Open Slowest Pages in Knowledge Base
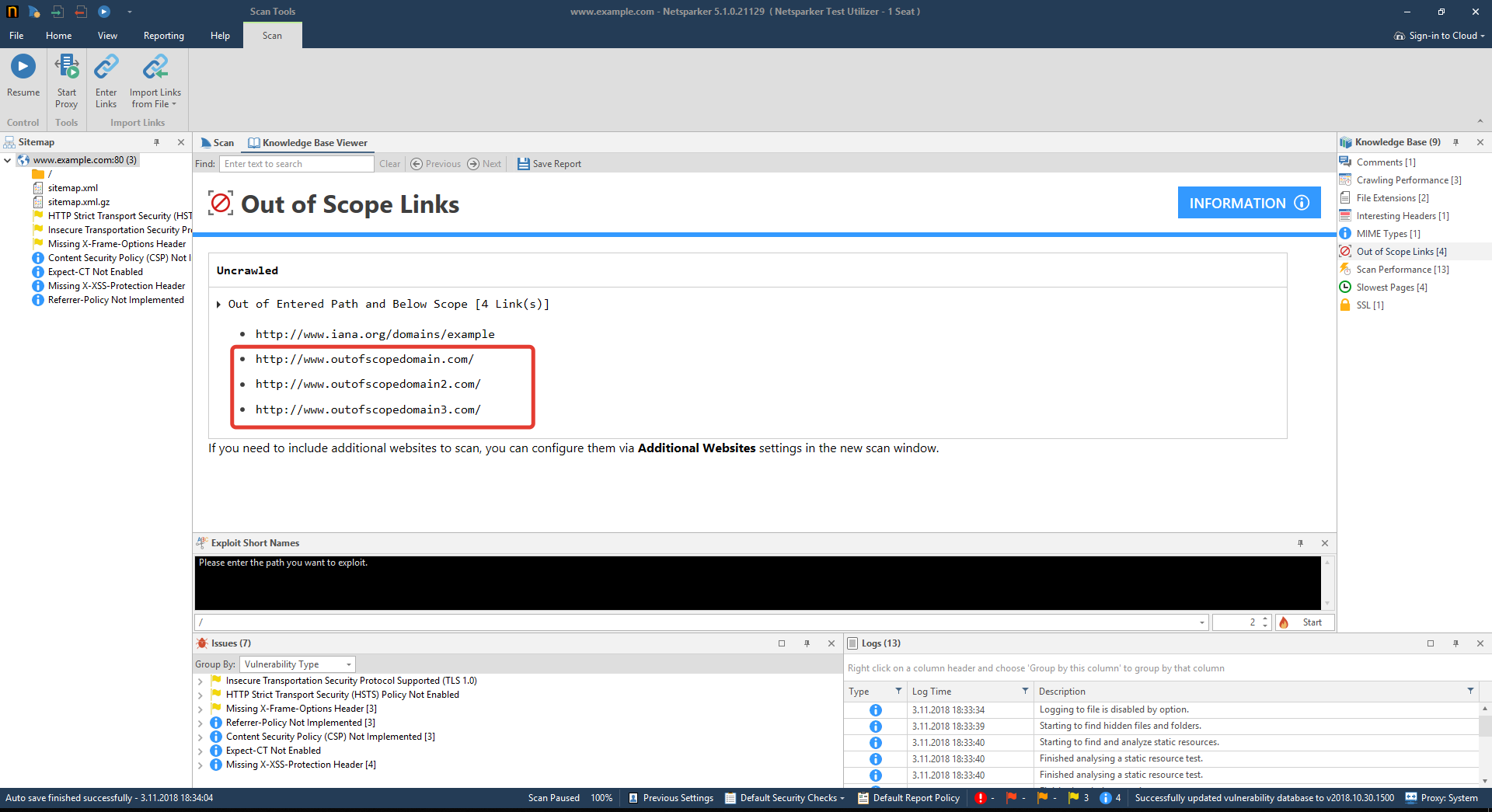The height and width of the screenshot is (812, 1492). click(x=1391, y=288)
